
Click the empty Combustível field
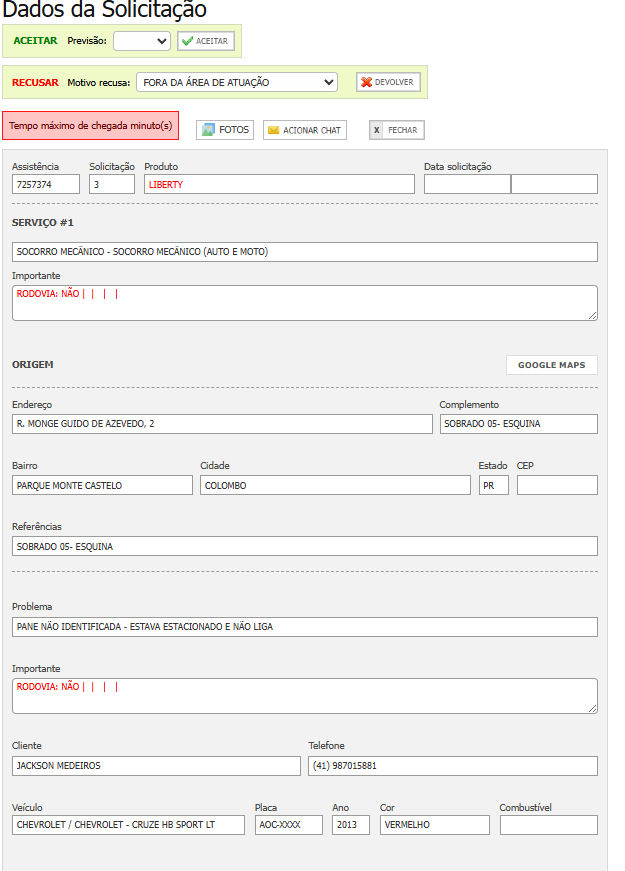548,825
